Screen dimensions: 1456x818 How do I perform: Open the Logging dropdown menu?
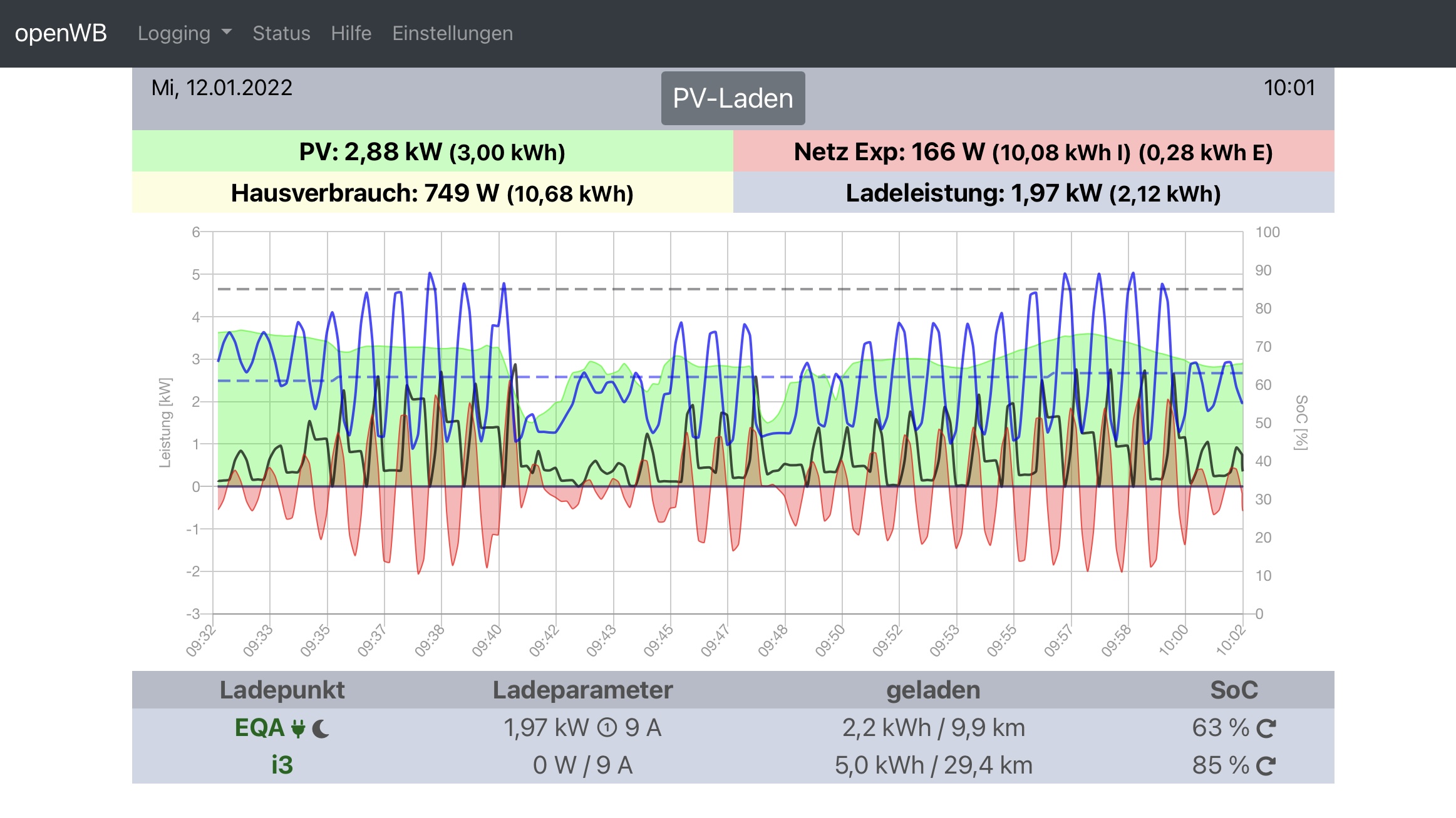pyautogui.click(x=175, y=33)
